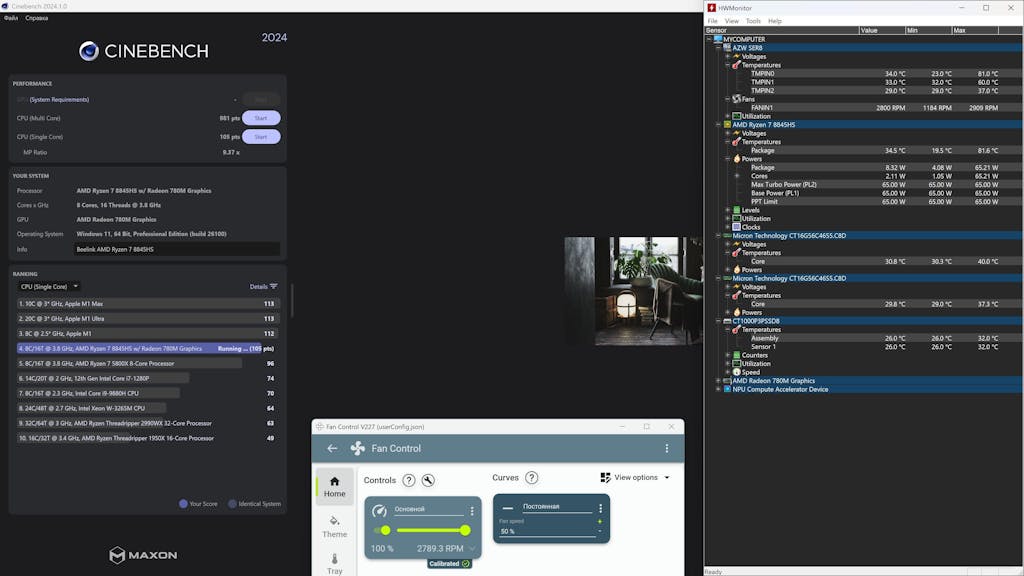Increase fan speed with the plus button
This screenshot has width=1024, height=576.
pos(600,521)
